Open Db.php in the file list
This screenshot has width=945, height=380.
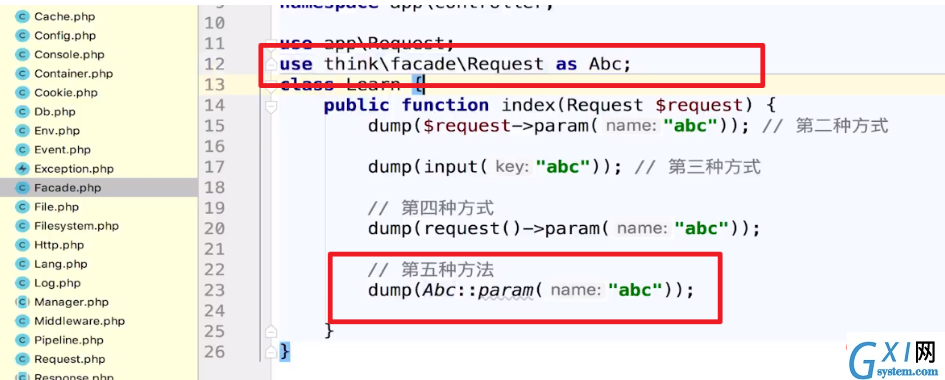click(55, 112)
